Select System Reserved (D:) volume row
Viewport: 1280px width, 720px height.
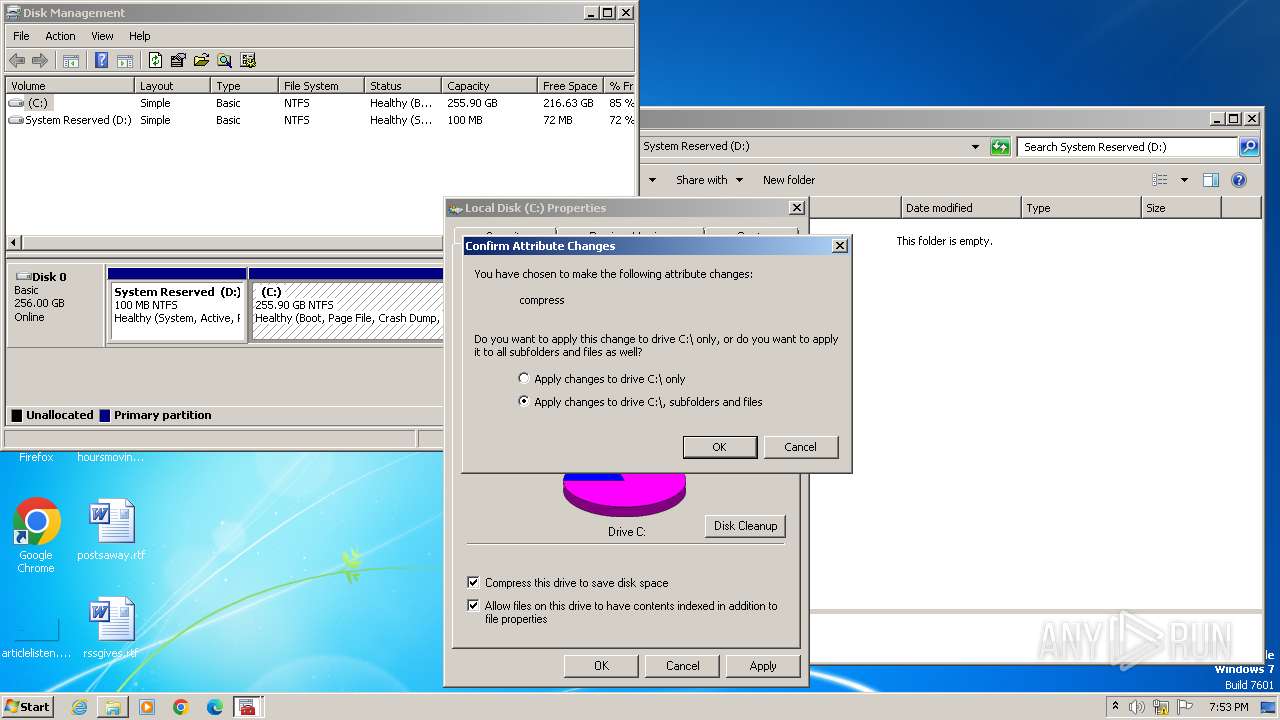pos(320,120)
